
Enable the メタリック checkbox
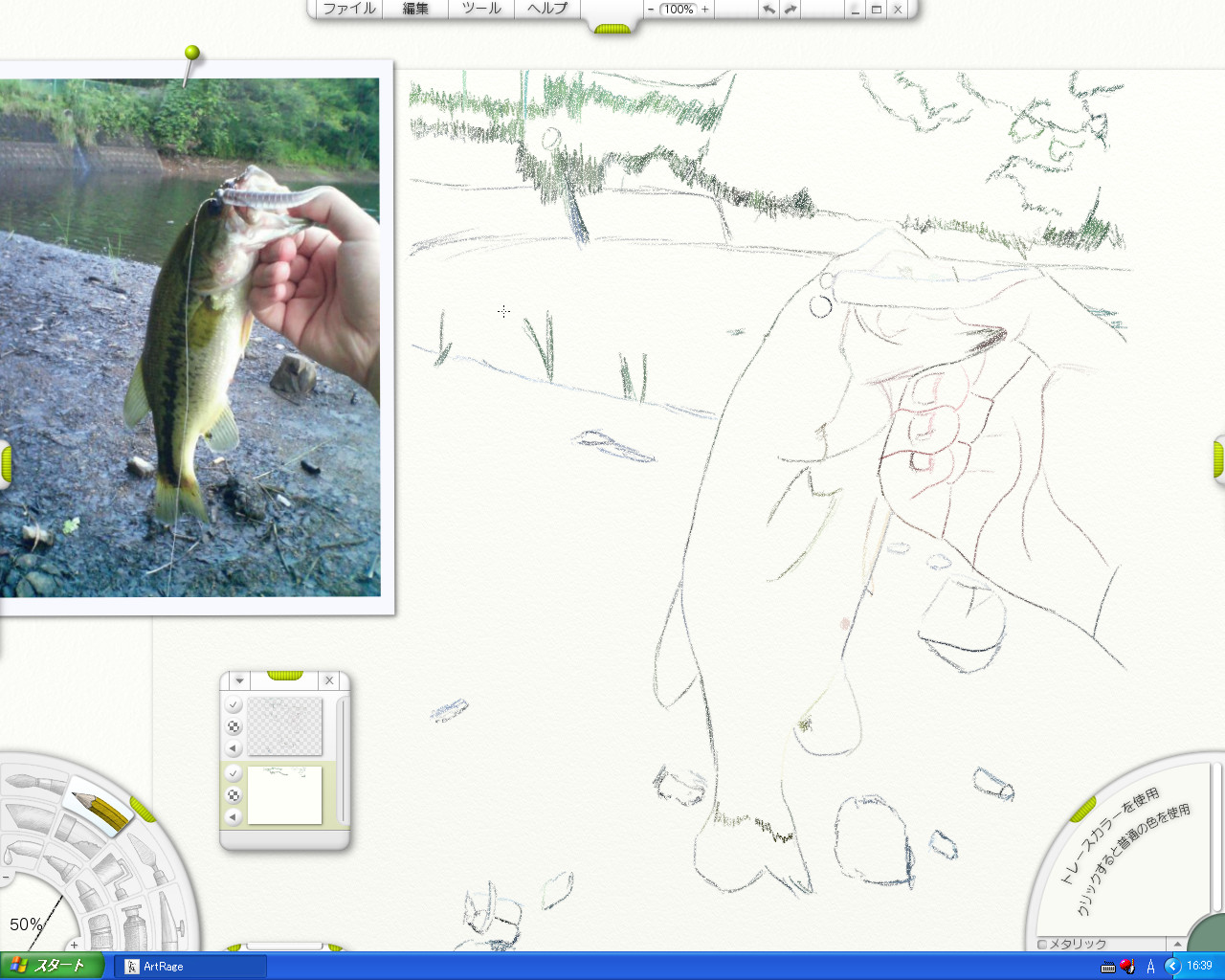click(x=1042, y=944)
